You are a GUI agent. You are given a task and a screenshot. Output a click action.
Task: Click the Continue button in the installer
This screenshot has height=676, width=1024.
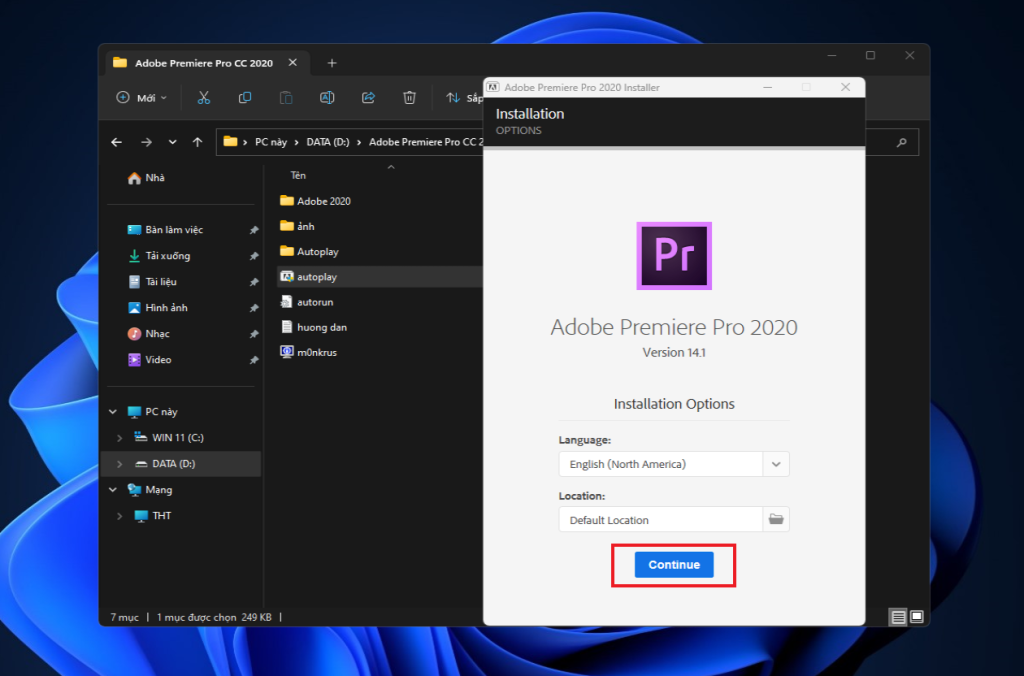(x=674, y=564)
